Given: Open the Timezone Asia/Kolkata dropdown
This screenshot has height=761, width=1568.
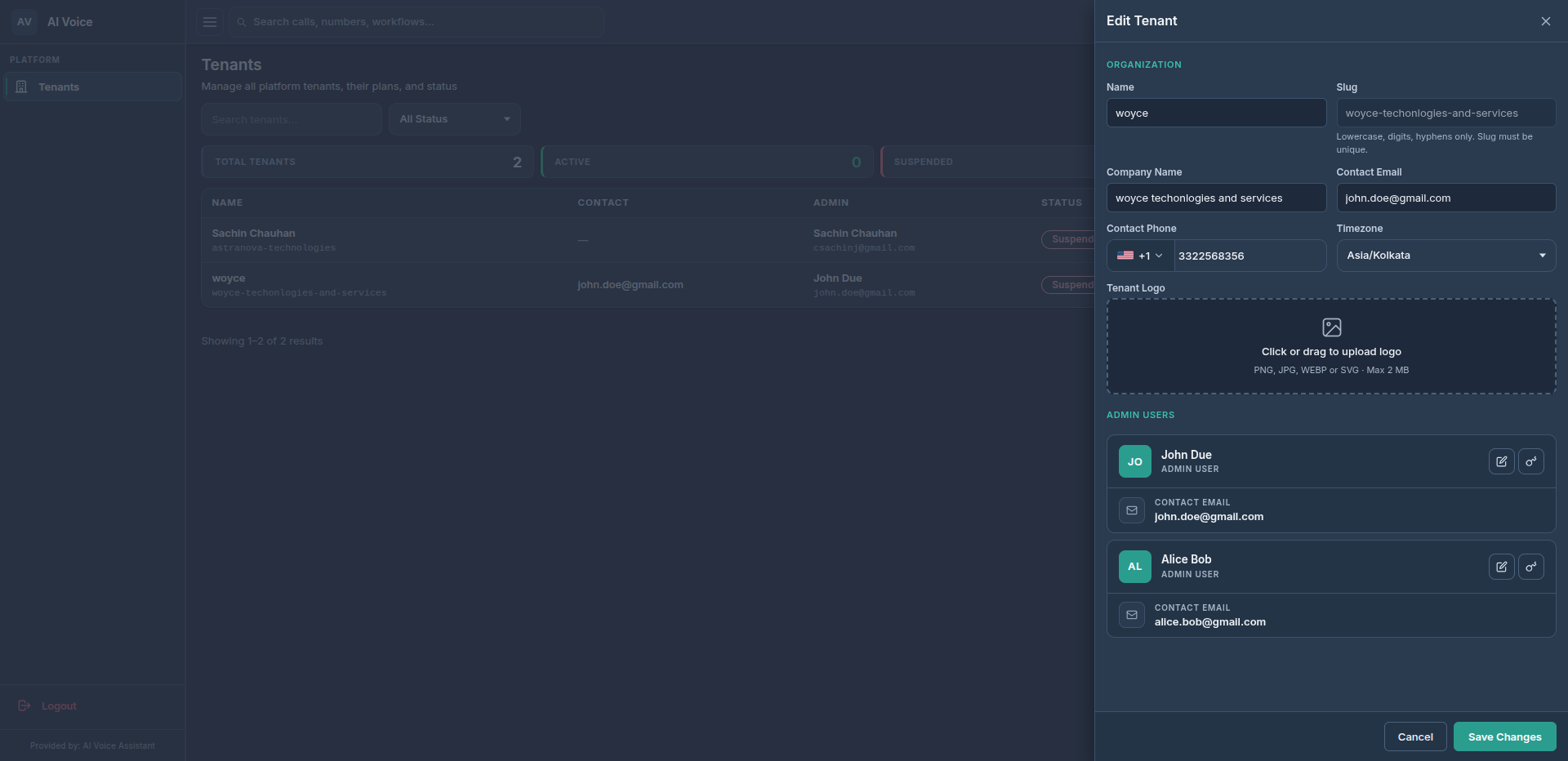Looking at the screenshot, I should 1445,256.
